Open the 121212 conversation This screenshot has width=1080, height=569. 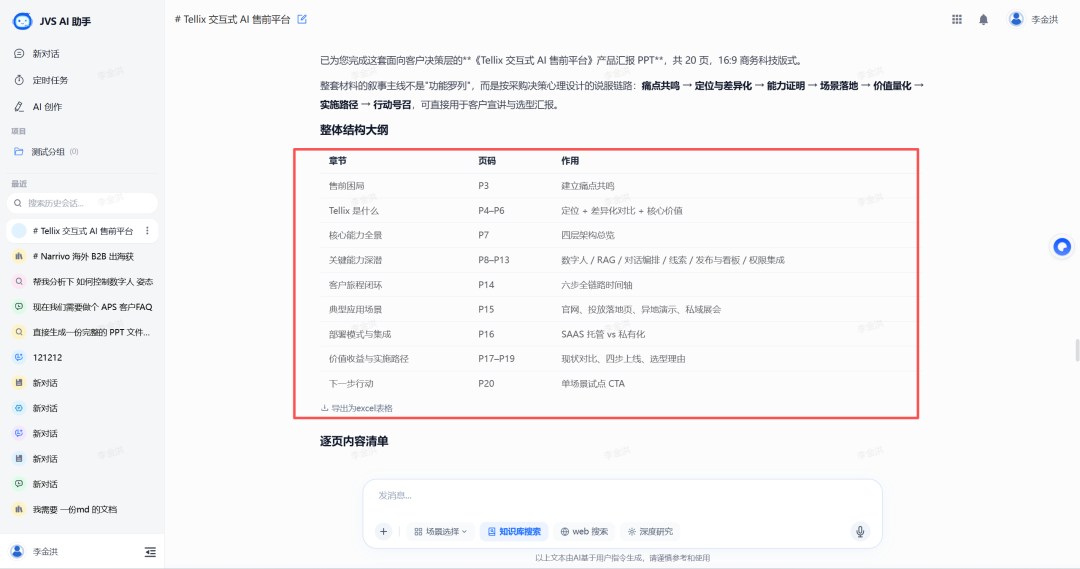coord(47,358)
